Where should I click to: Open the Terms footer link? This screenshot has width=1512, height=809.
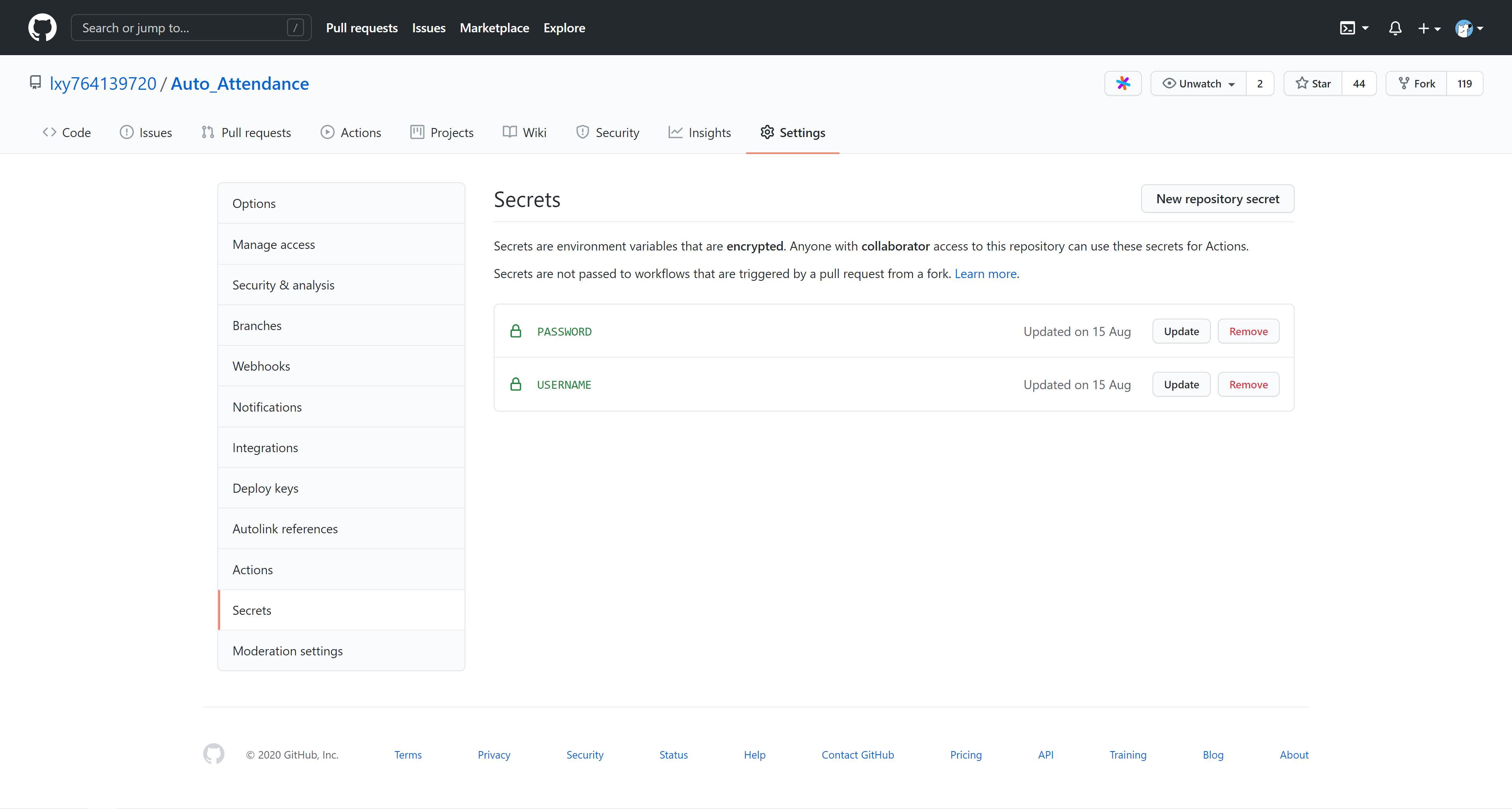[408, 754]
